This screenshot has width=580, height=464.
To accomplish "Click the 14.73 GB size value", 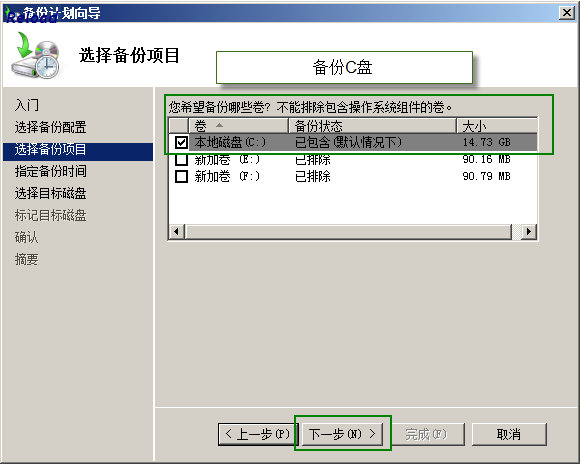I will (486, 142).
